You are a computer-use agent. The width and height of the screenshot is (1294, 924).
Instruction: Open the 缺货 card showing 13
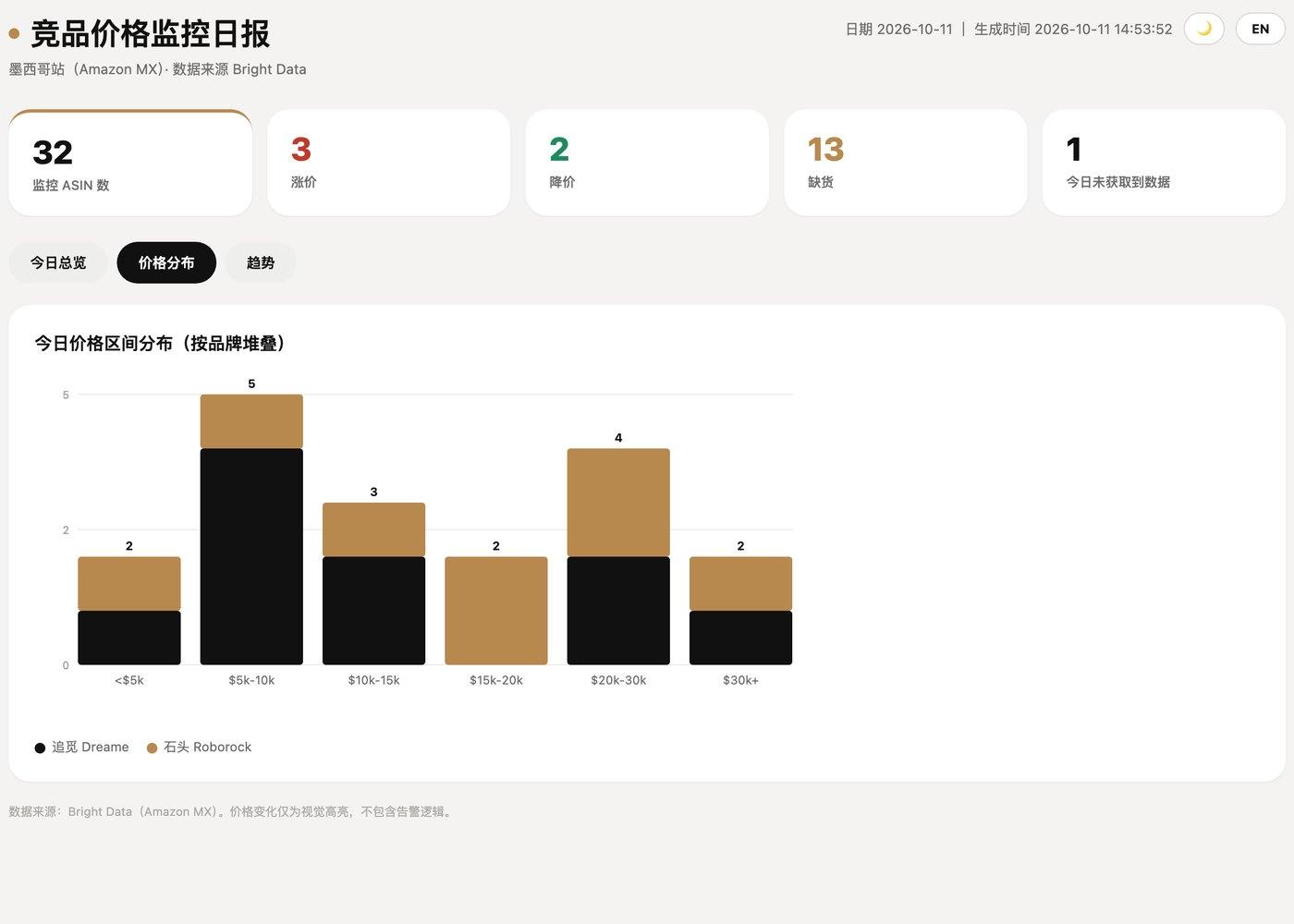906,163
